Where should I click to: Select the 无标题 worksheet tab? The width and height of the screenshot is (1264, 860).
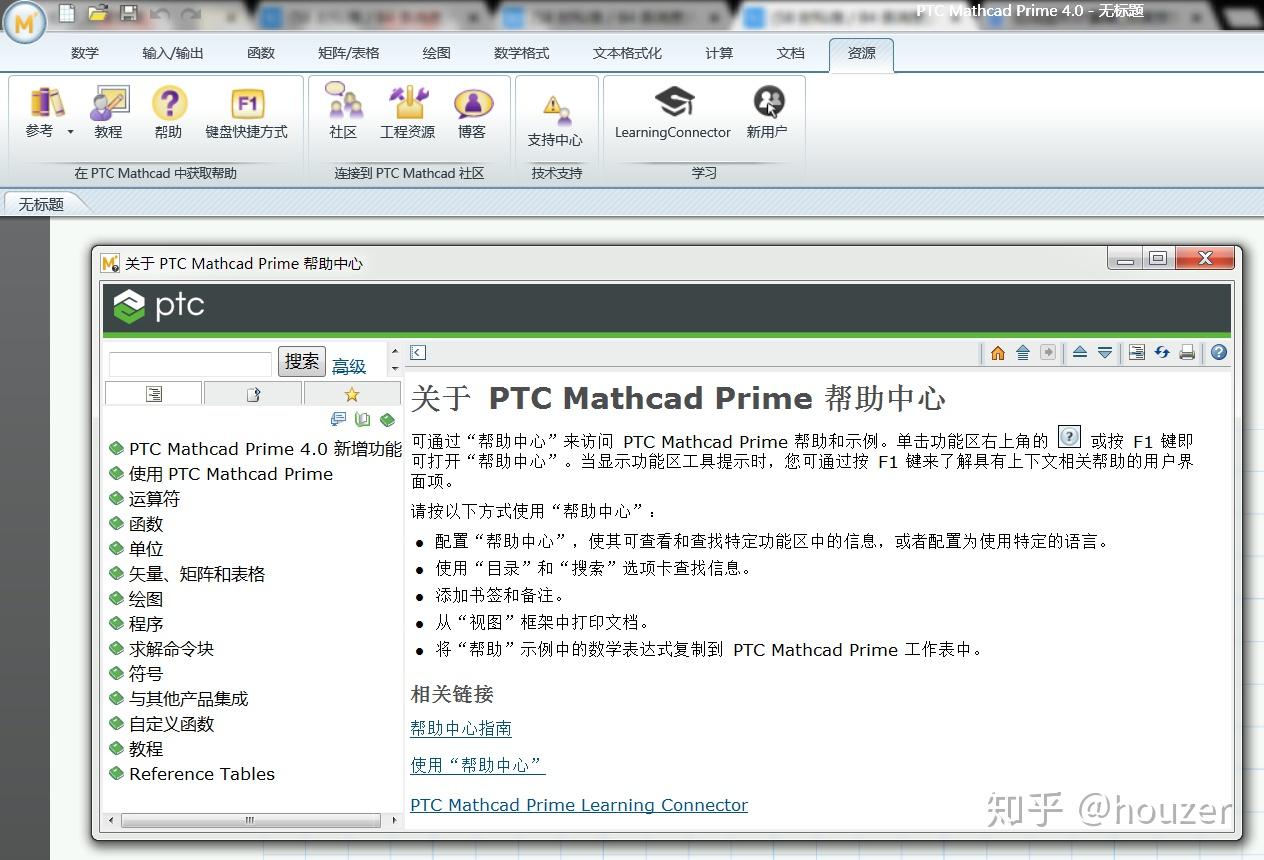point(41,204)
